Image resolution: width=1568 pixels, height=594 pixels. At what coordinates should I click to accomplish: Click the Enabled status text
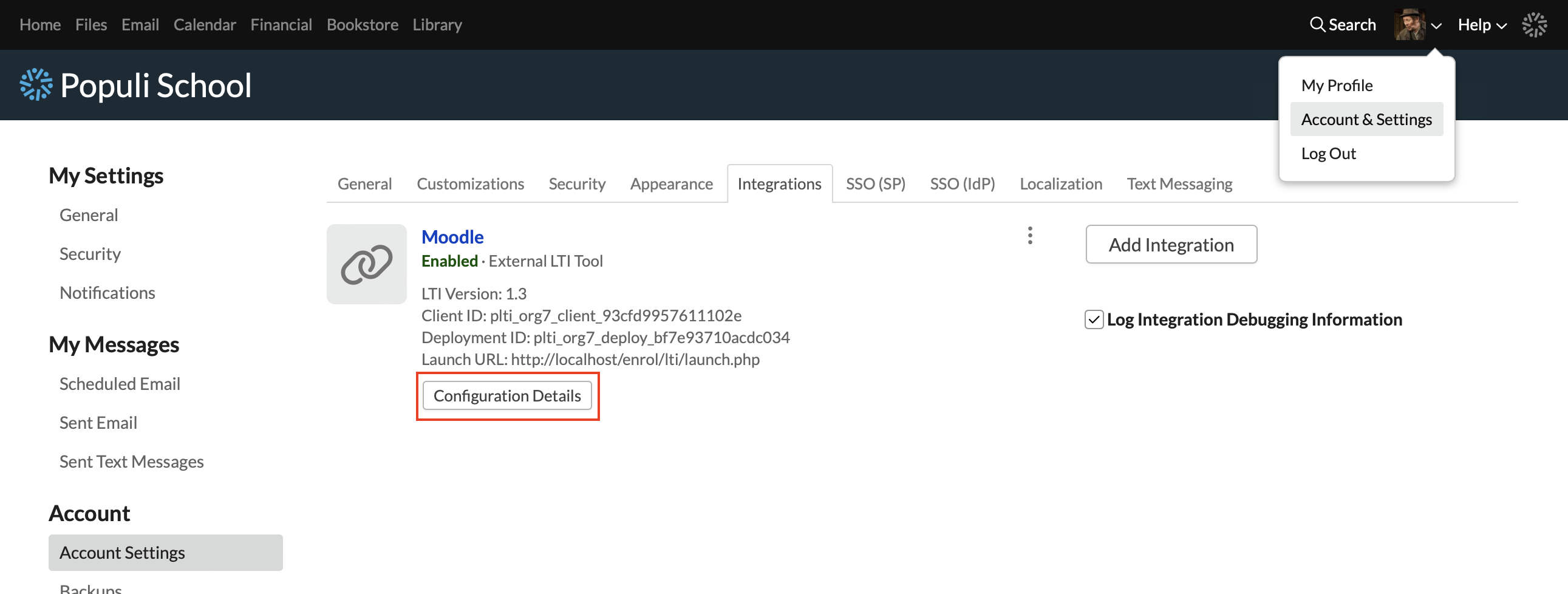pyautogui.click(x=449, y=261)
